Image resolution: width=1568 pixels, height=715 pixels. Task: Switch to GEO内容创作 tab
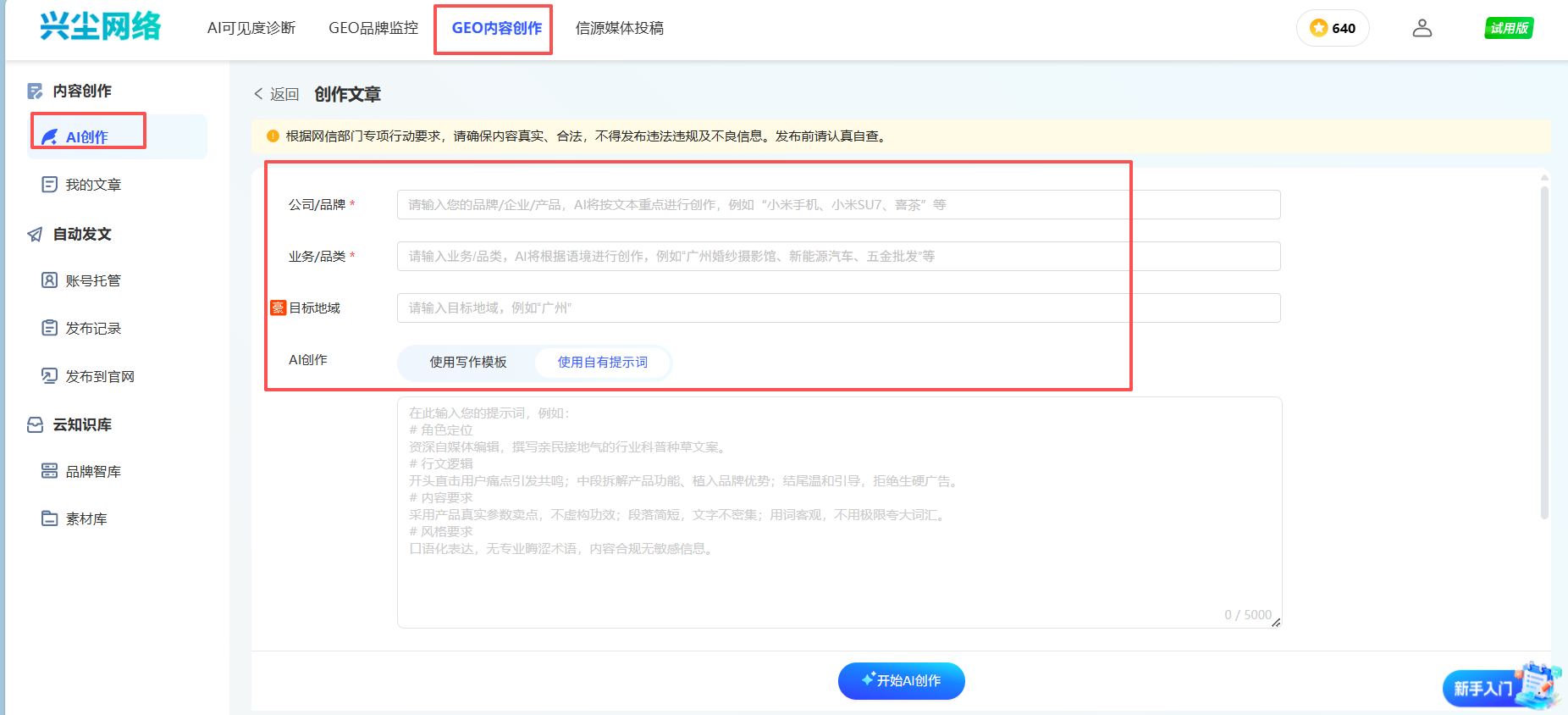497,28
